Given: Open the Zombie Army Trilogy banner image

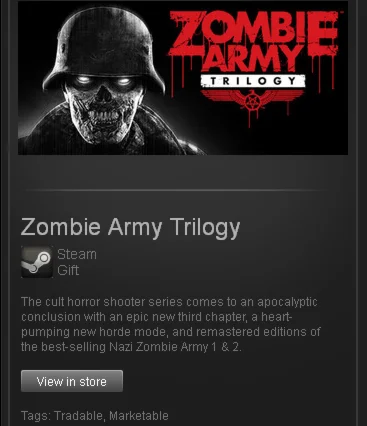Looking at the screenshot, I should tap(183, 77).
